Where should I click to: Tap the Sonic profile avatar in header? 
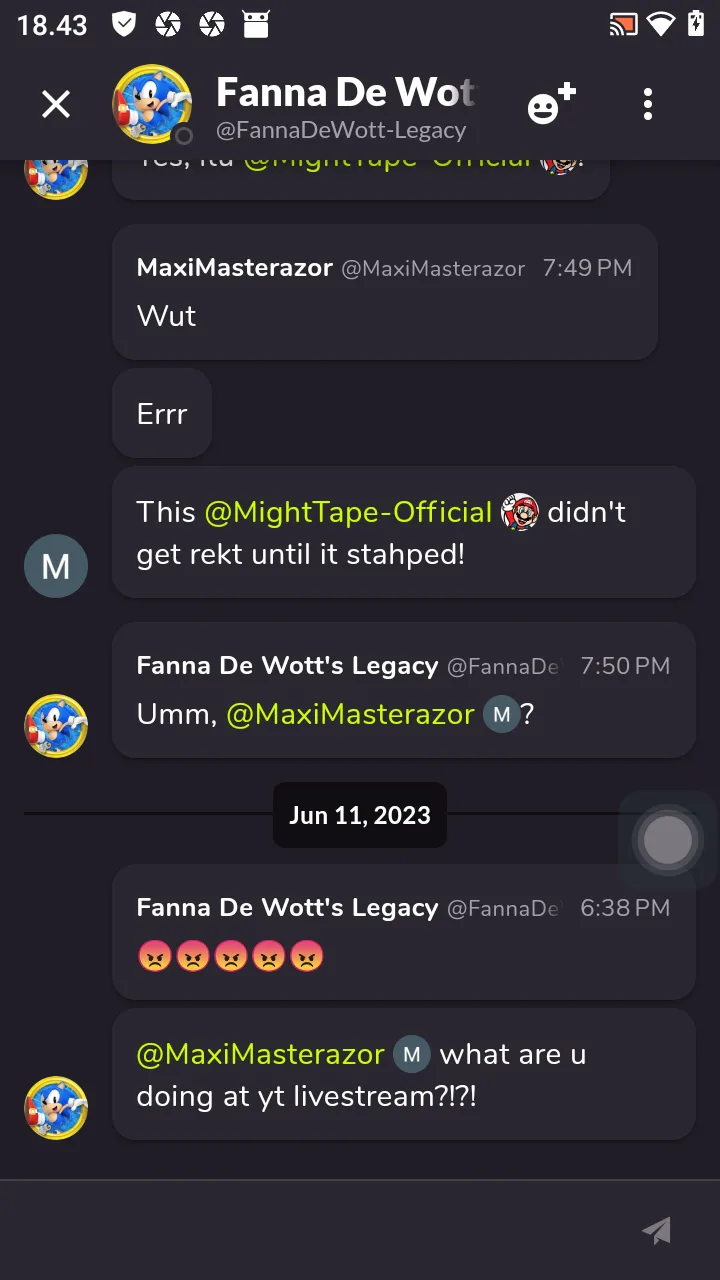pyautogui.click(x=152, y=104)
